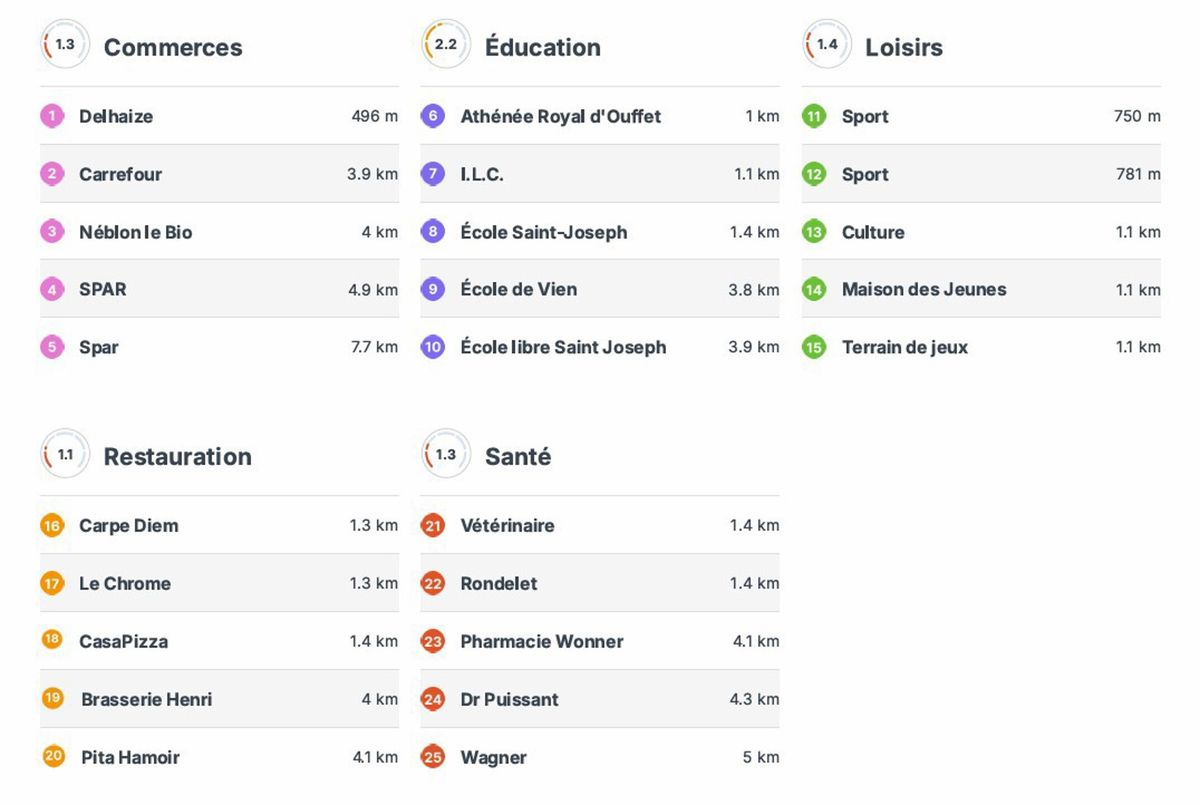1200x805 pixels.
Task: Click the Santé 1.3 score gauge icon
Action: click(x=445, y=455)
